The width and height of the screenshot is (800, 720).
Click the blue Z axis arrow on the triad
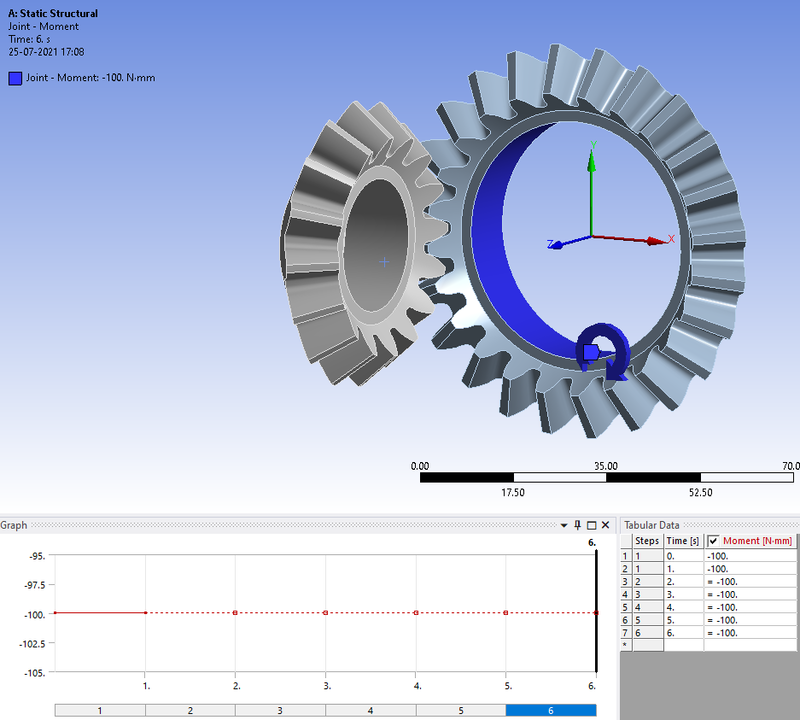[x=558, y=247]
